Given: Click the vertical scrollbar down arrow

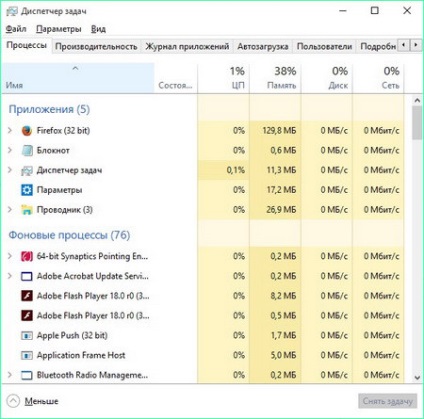Looking at the screenshot, I should [417, 377].
